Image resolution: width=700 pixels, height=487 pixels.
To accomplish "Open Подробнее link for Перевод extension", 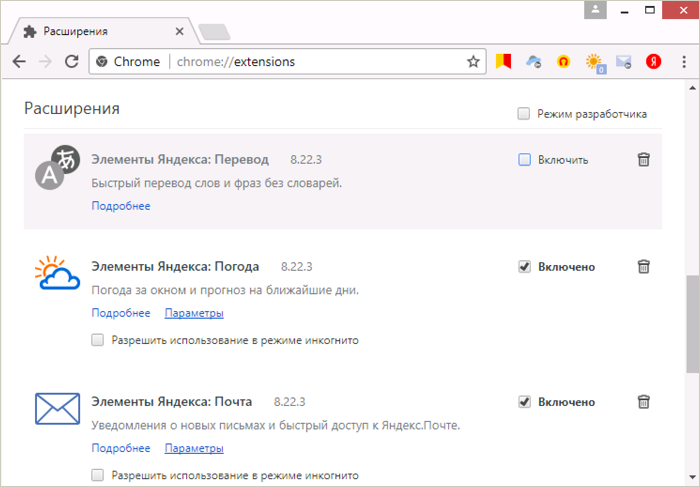I will point(121,206).
